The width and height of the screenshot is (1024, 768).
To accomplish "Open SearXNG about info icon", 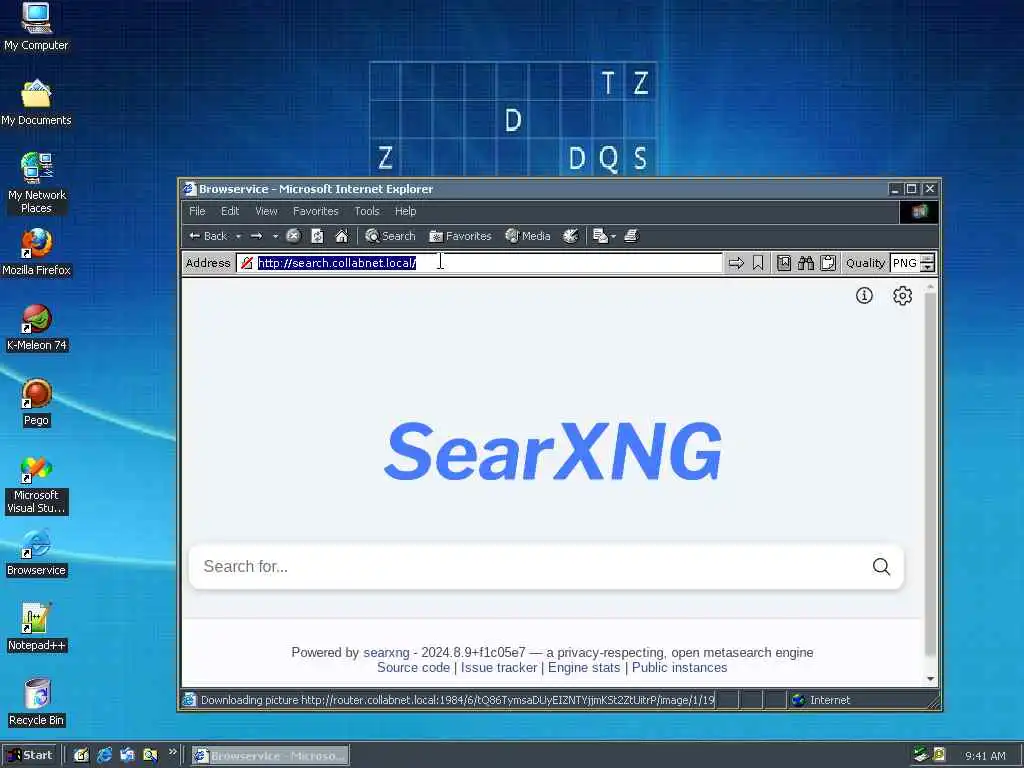I will click(864, 296).
